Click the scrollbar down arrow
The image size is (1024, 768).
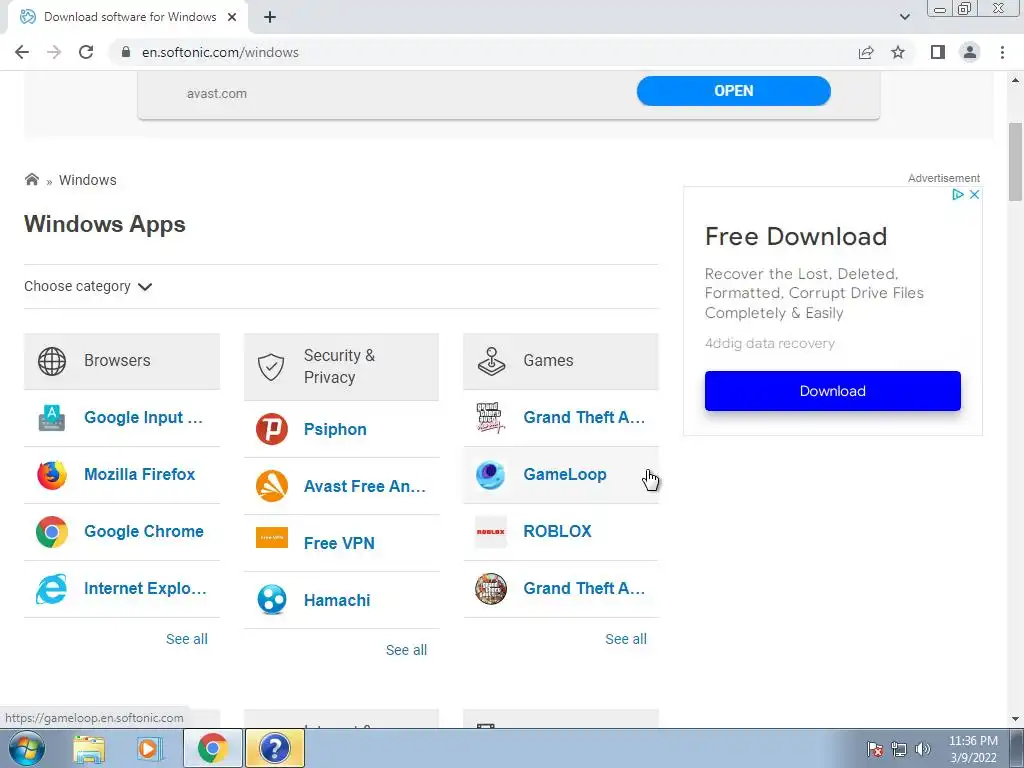[x=1015, y=719]
